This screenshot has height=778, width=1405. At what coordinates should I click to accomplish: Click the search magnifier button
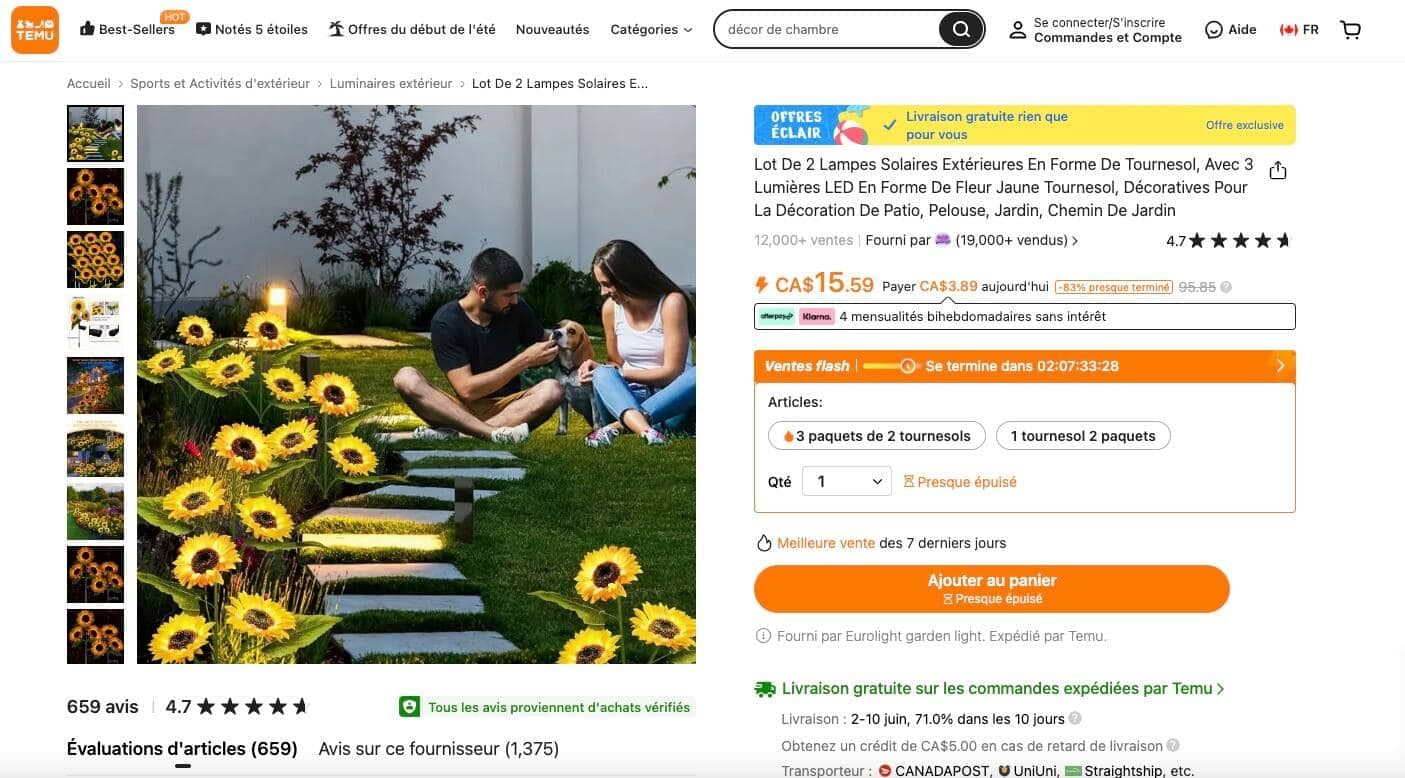click(x=961, y=29)
